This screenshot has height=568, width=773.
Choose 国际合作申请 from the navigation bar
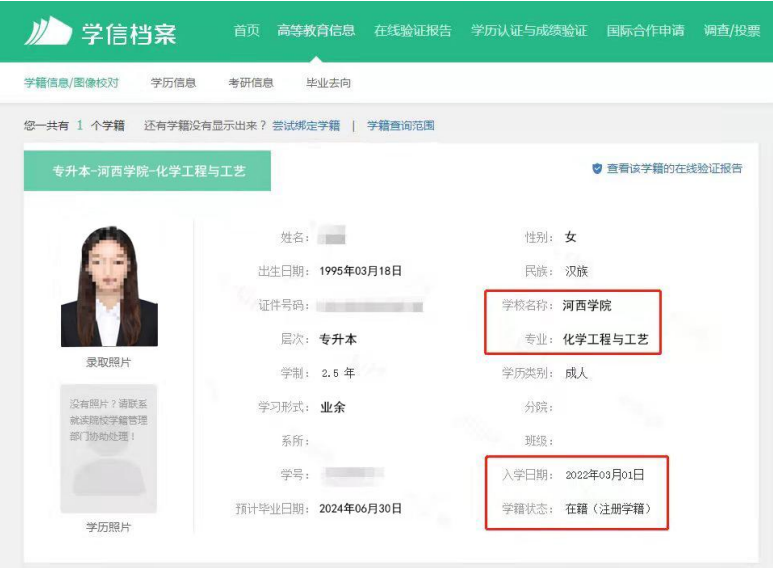pyautogui.click(x=645, y=31)
